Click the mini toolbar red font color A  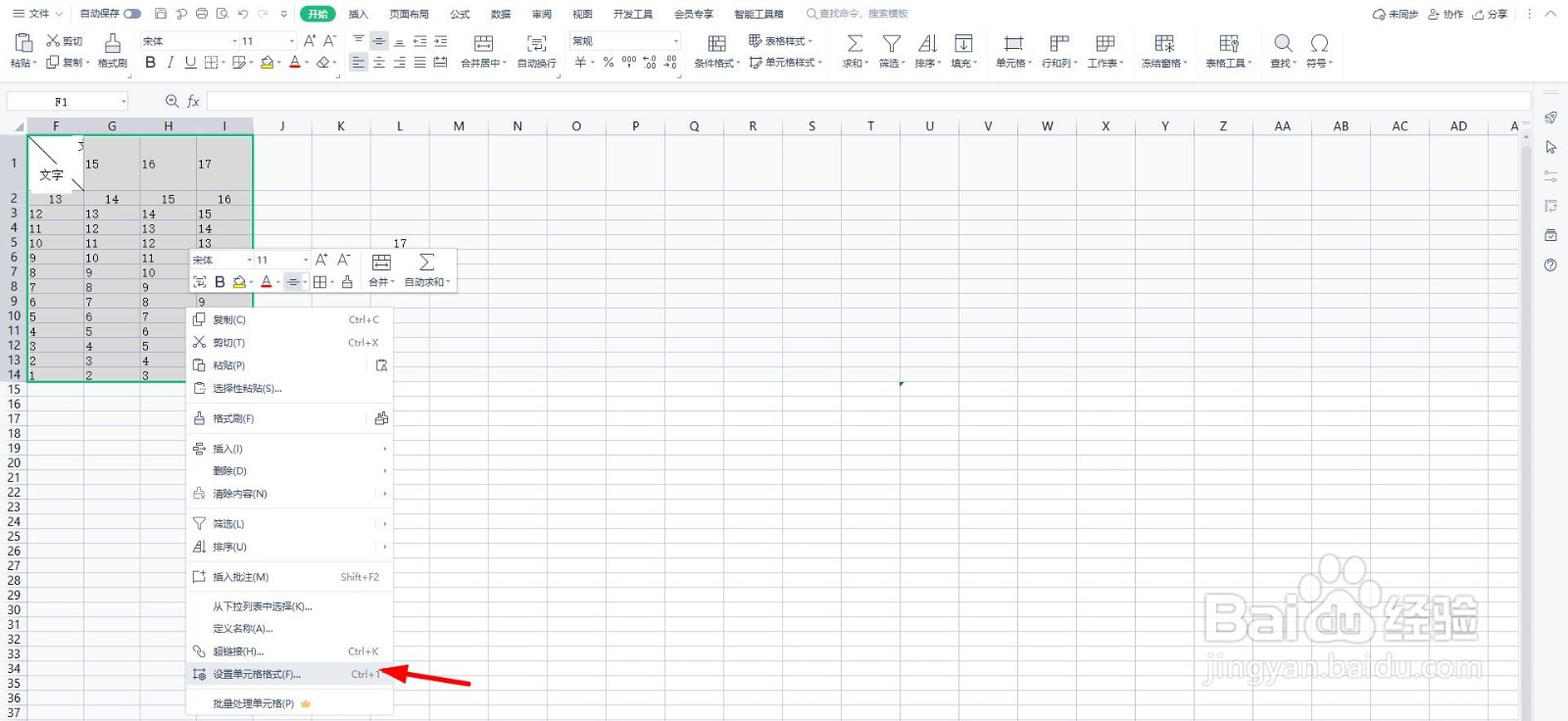(x=266, y=282)
